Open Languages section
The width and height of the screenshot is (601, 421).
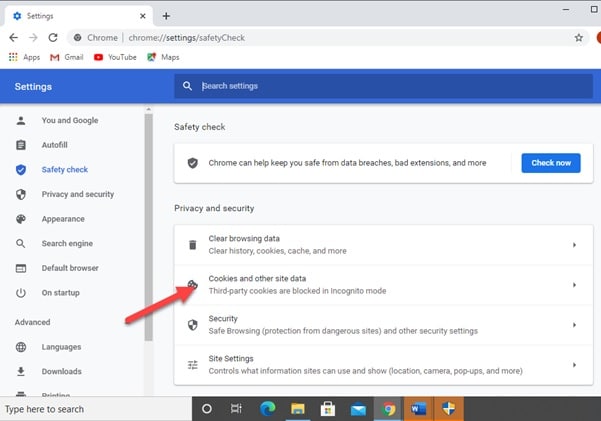[61, 347]
